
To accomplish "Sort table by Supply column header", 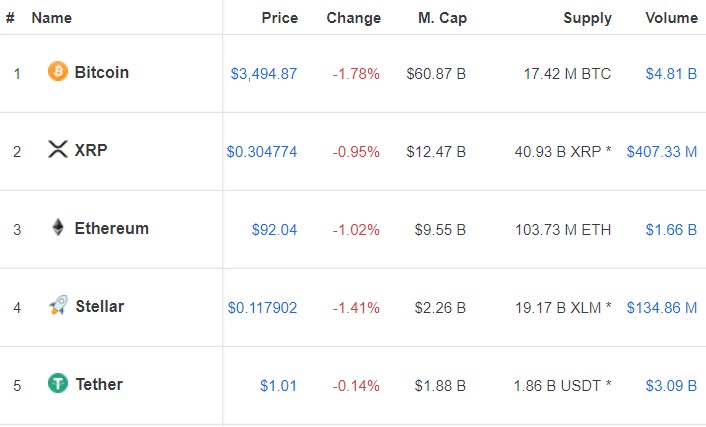I will click(588, 18).
